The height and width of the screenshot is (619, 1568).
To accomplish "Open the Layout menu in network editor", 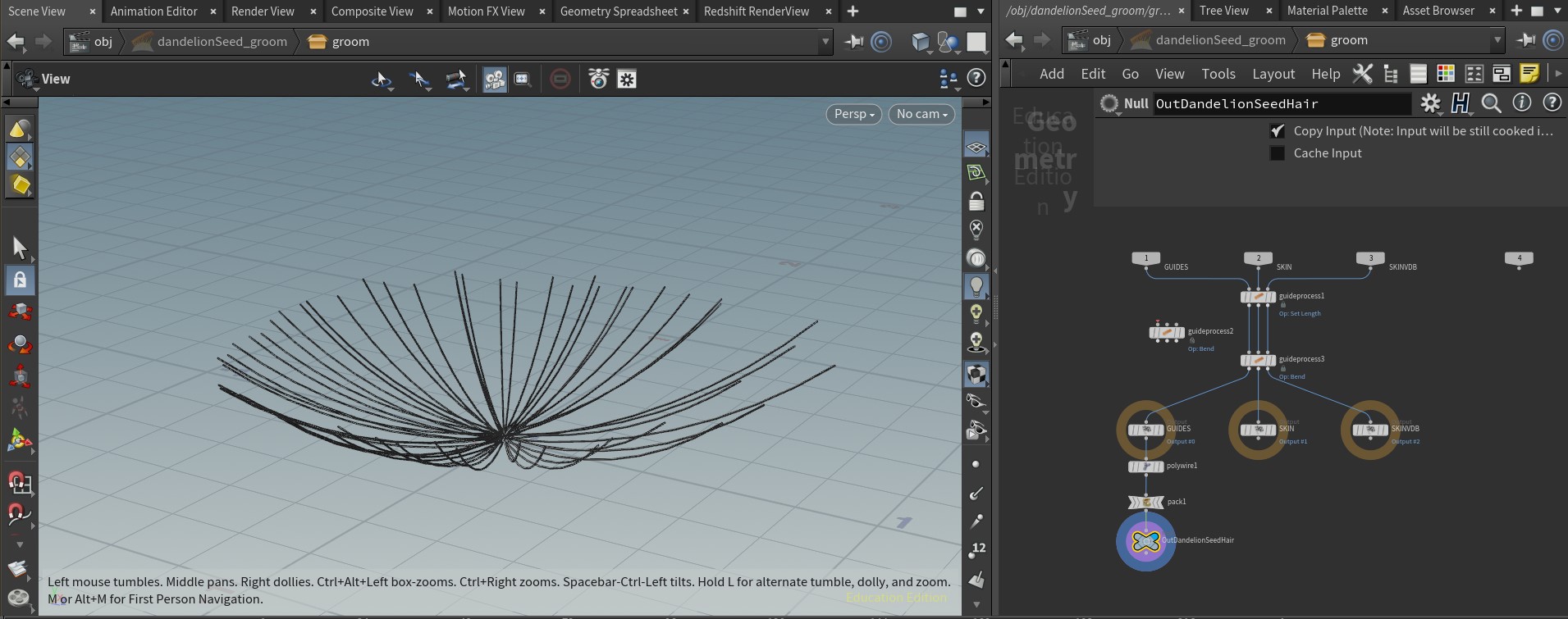I will 1273,74.
